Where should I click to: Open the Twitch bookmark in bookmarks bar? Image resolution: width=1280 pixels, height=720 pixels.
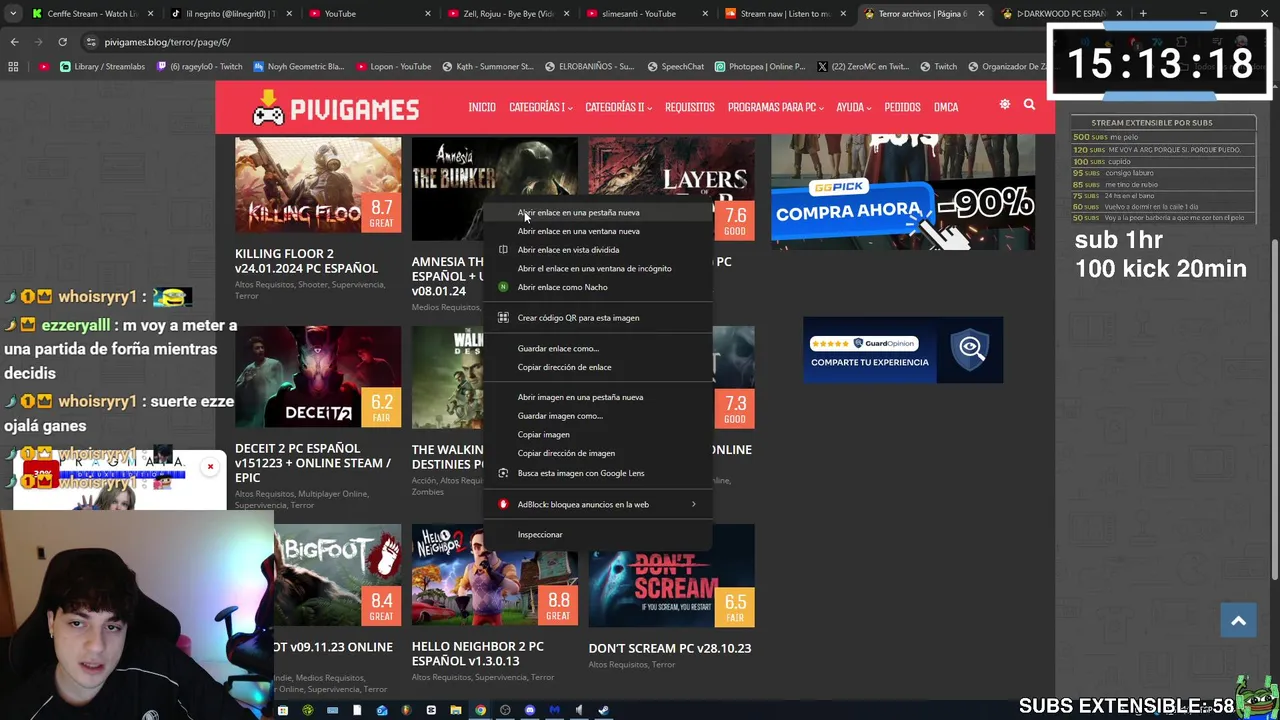point(938,67)
